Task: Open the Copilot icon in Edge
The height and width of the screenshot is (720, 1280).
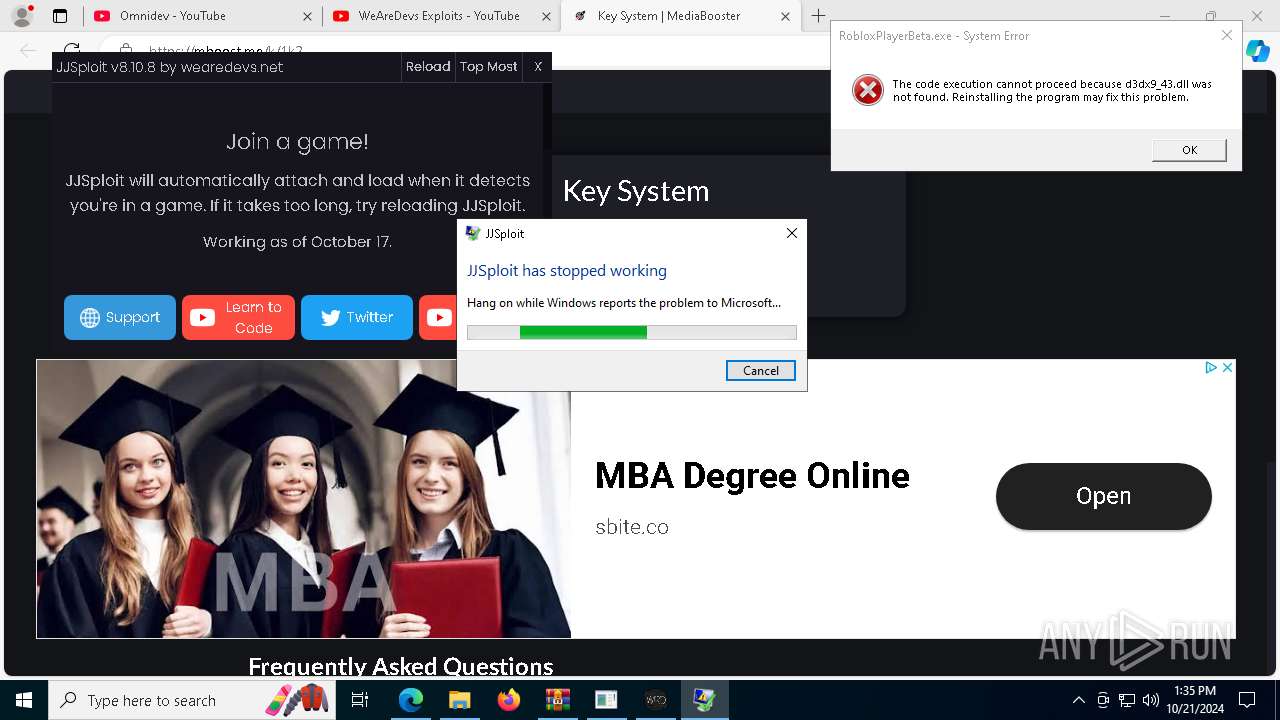Action: 1257,51
